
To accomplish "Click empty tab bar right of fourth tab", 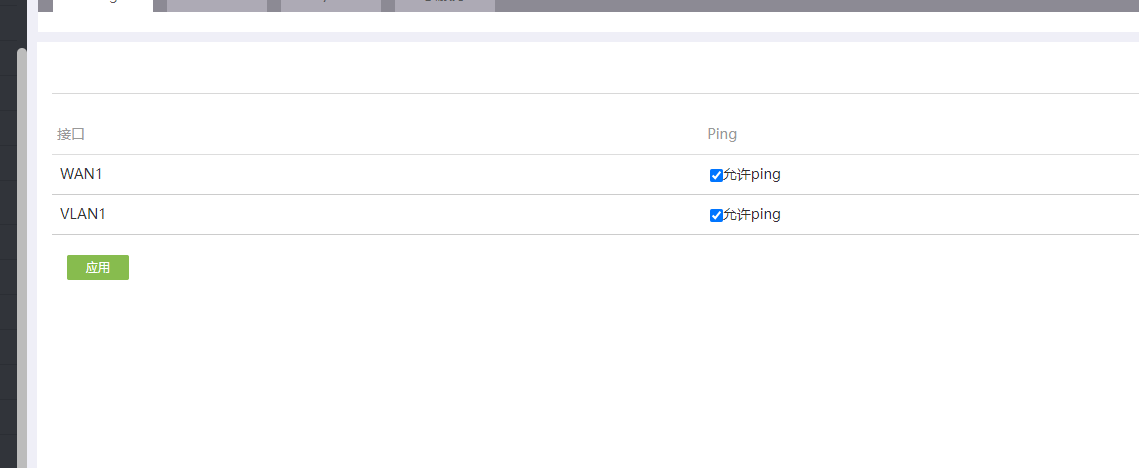I will coord(800,5).
